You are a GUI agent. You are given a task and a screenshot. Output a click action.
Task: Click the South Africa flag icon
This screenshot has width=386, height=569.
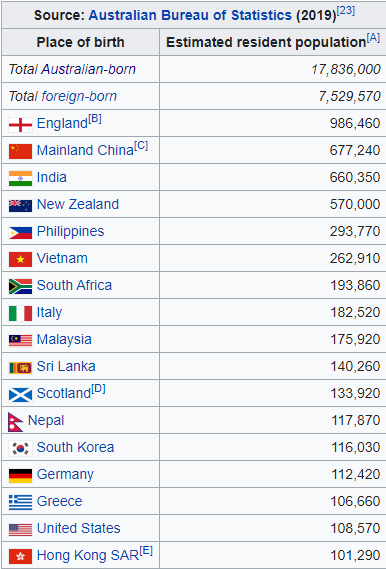click(x=20, y=287)
